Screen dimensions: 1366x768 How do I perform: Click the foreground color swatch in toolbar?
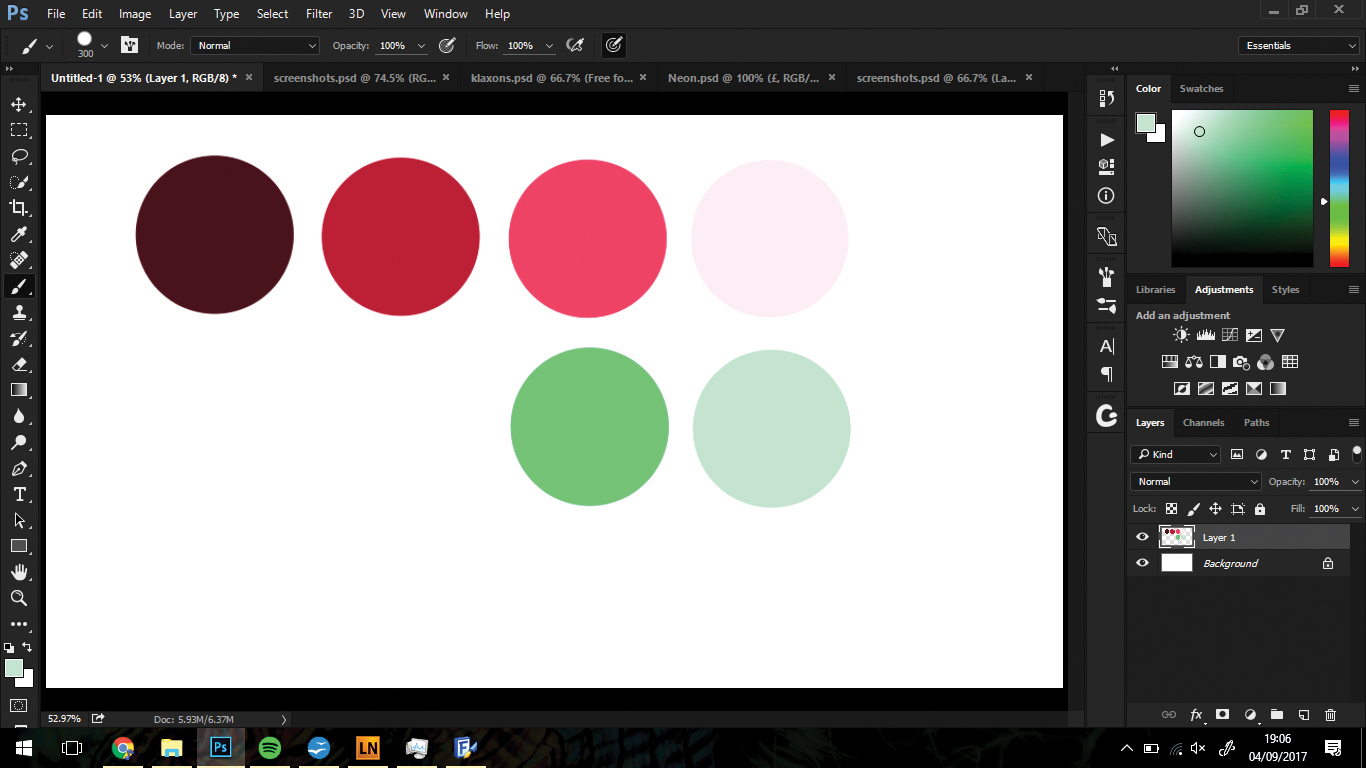pyautogui.click(x=13, y=668)
